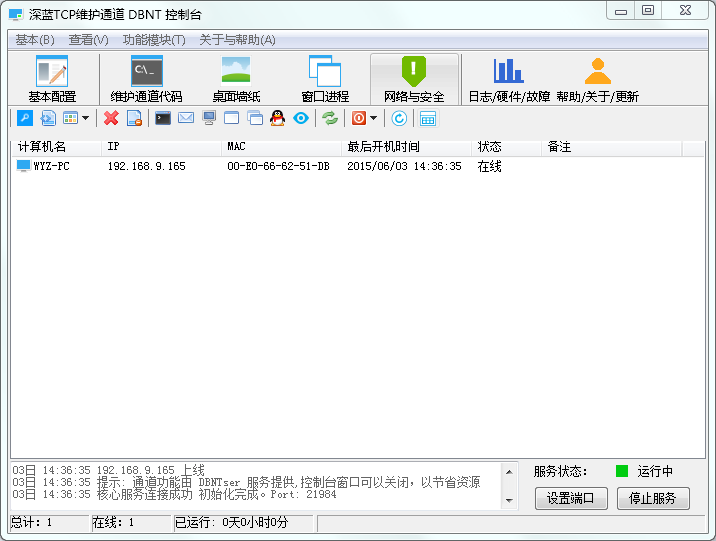Click the document with orange minus icon

pyautogui.click(x=134, y=118)
